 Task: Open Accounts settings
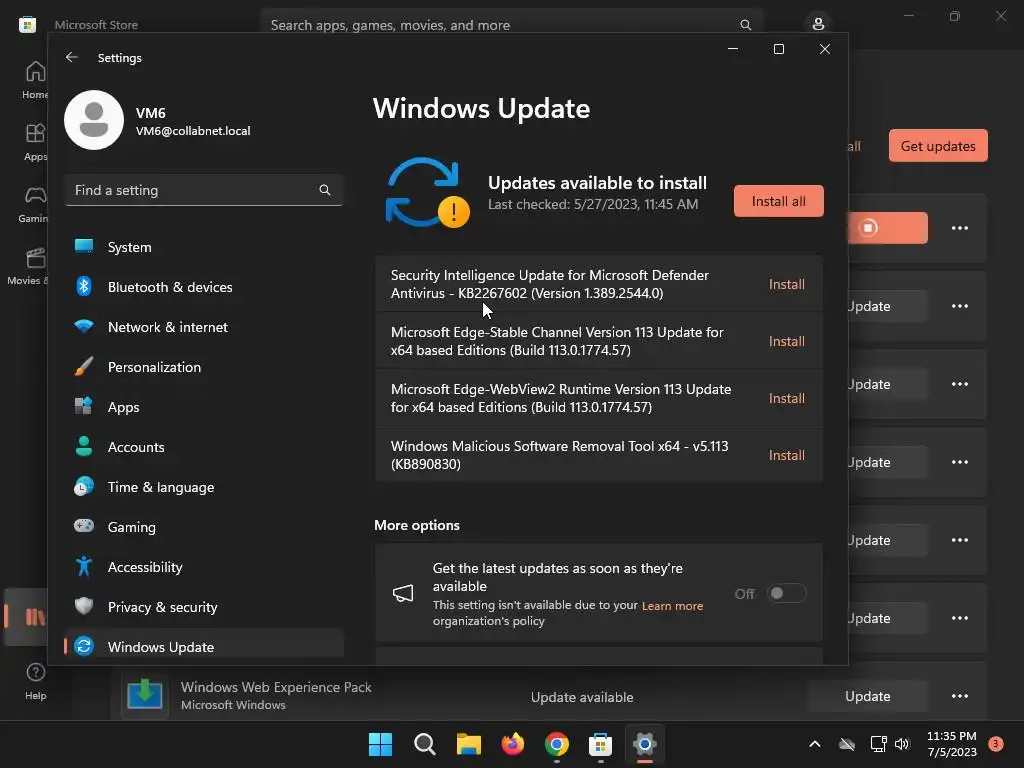(204, 447)
